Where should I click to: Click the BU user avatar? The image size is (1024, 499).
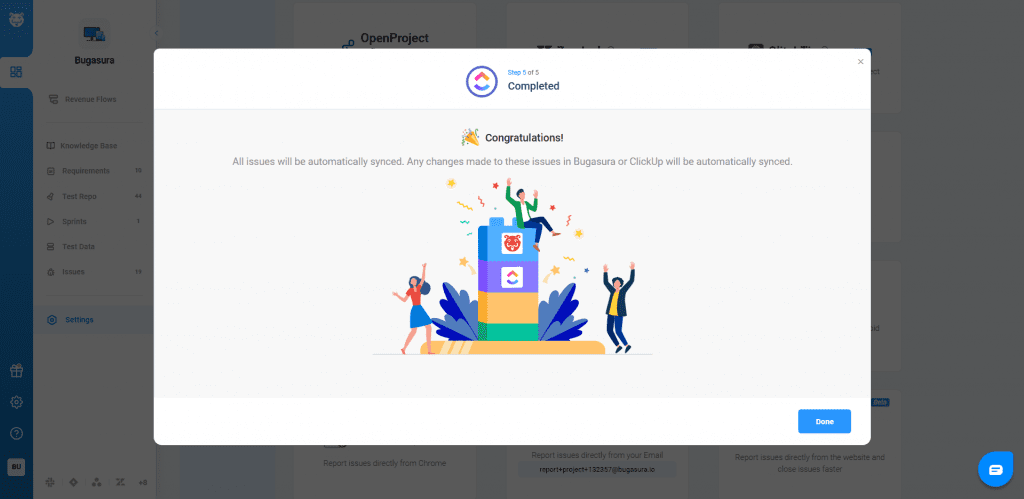pyautogui.click(x=16, y=467)
